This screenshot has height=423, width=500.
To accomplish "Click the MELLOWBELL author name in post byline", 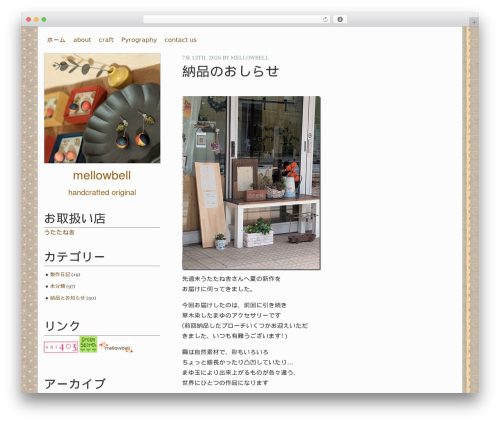I will 250,58.
